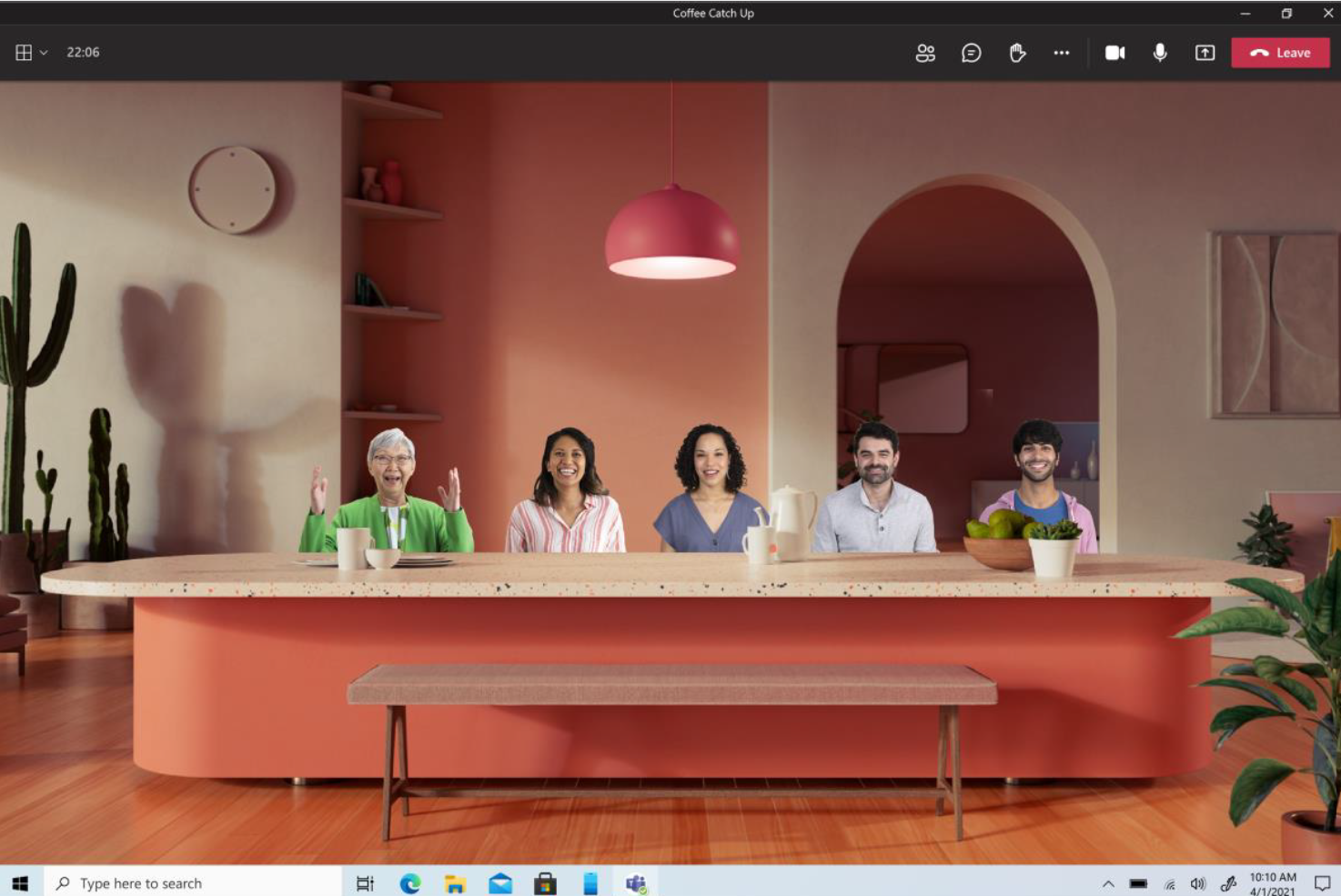
Task: Open the volume control in system tray
Action: pos(1198,883)
